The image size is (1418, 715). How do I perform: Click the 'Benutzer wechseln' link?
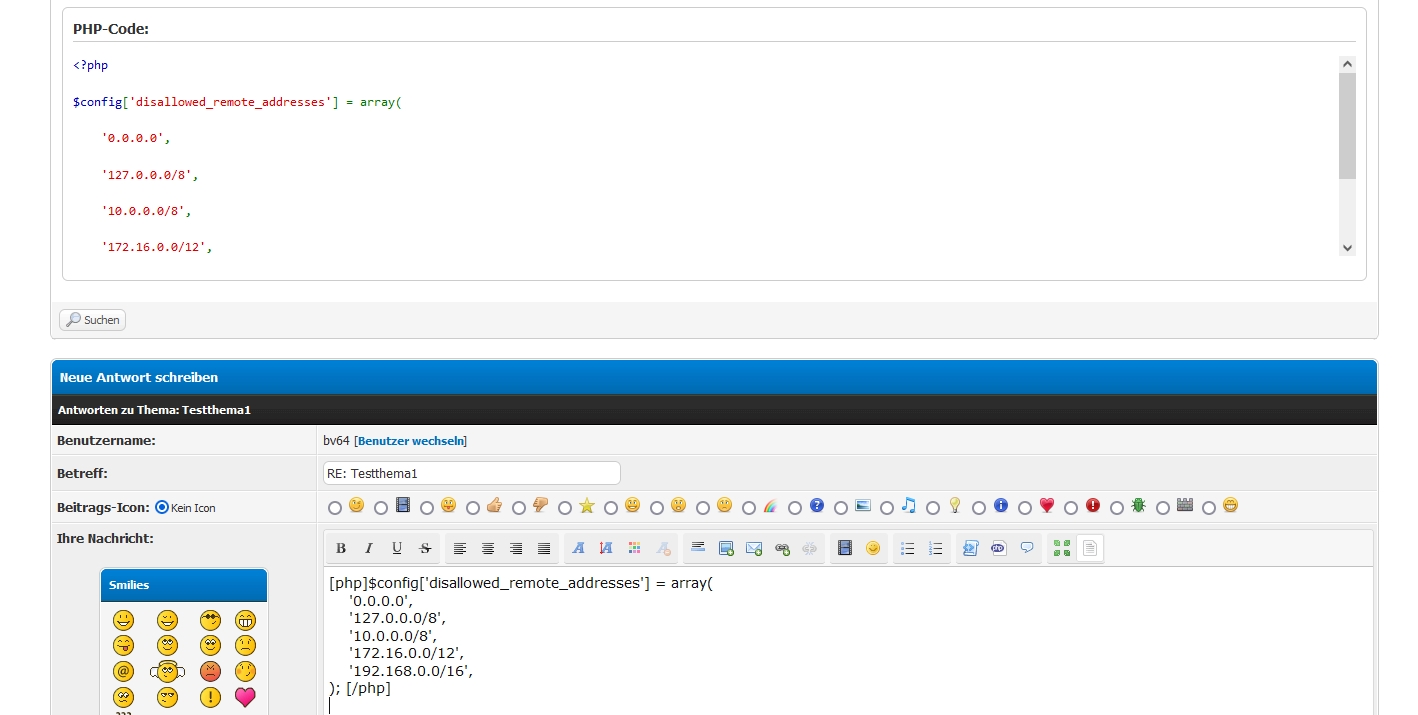coord(412,440)
